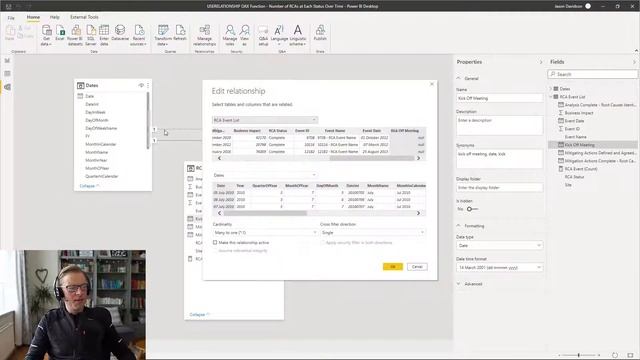
Task: Select Business Impact in Fields
Action: [x=579, y=113]
